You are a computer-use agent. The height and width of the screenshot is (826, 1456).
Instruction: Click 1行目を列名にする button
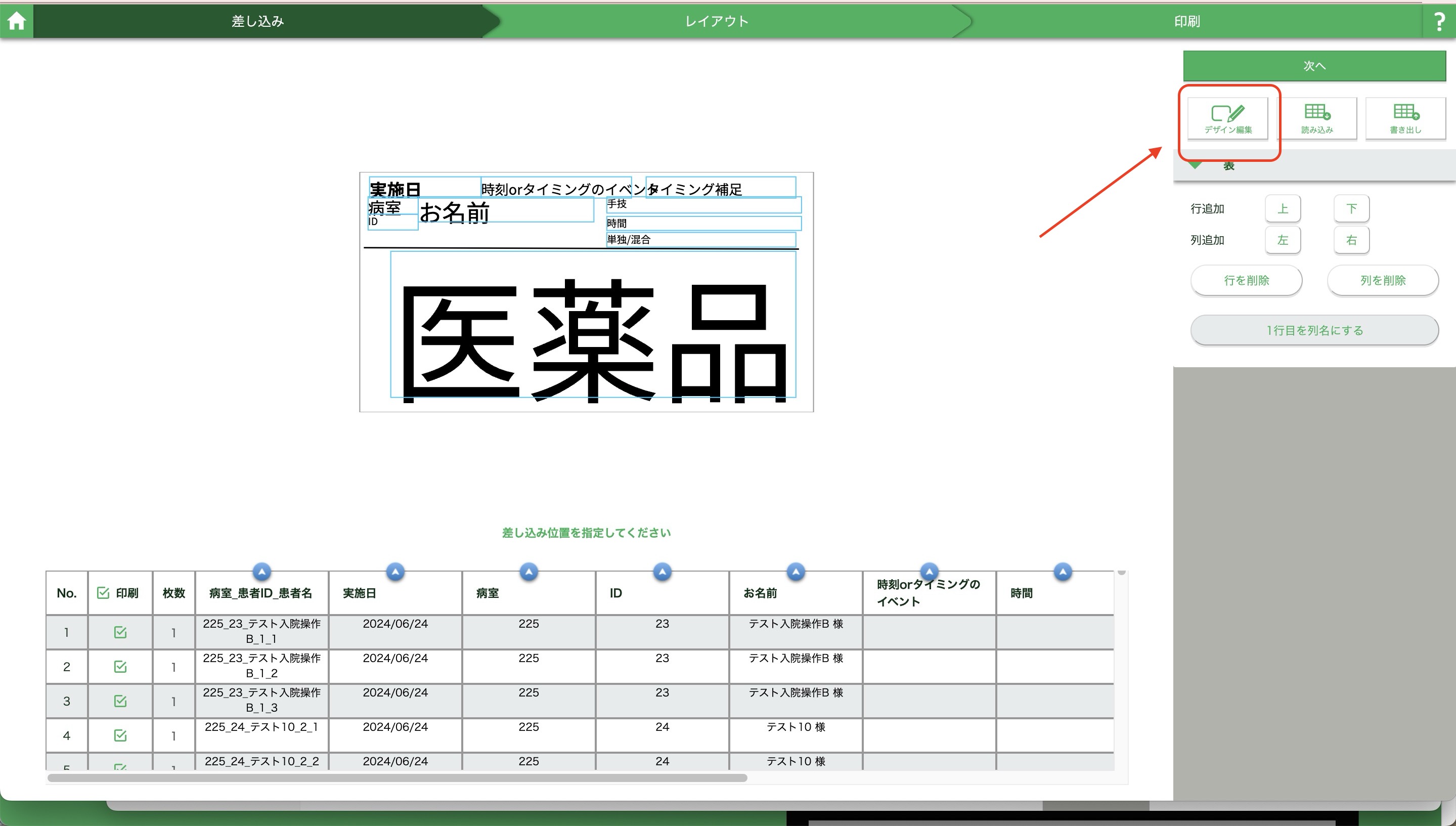click(1314, 330)
